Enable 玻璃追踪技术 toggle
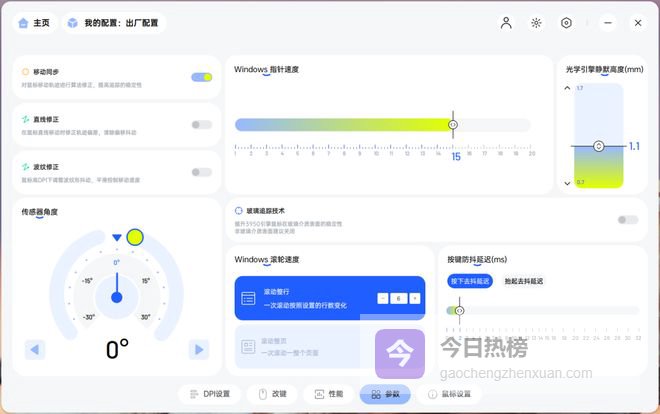 coord(627,220)
